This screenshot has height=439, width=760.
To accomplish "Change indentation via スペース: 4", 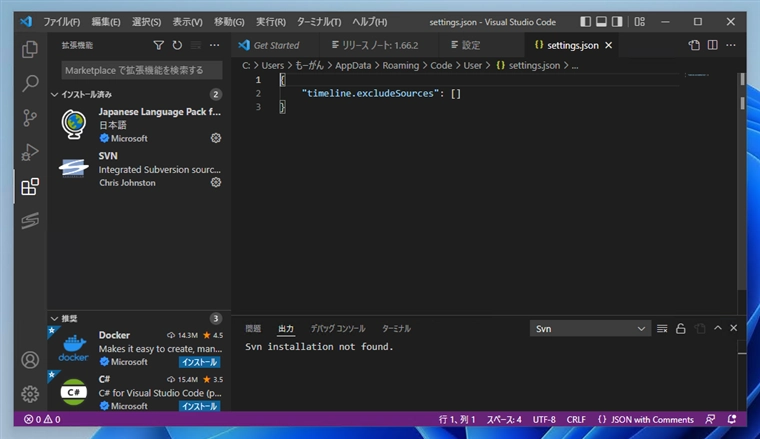I will [504, 419].
